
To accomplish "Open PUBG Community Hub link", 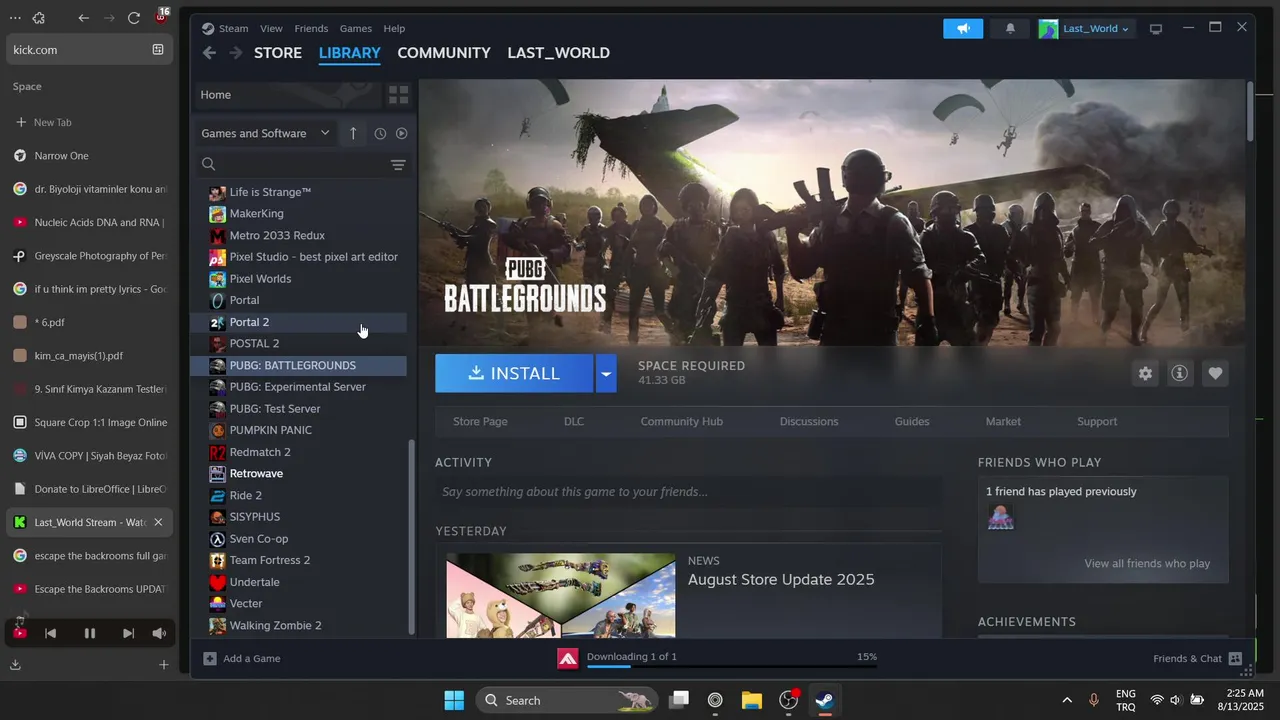I will (681, 421).
